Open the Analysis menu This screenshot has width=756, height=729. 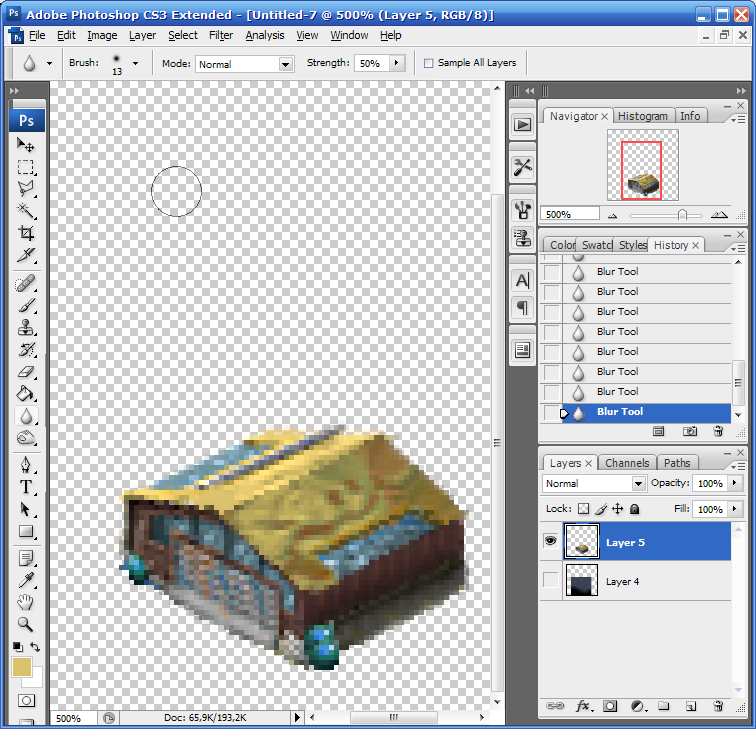coord(265,35)
